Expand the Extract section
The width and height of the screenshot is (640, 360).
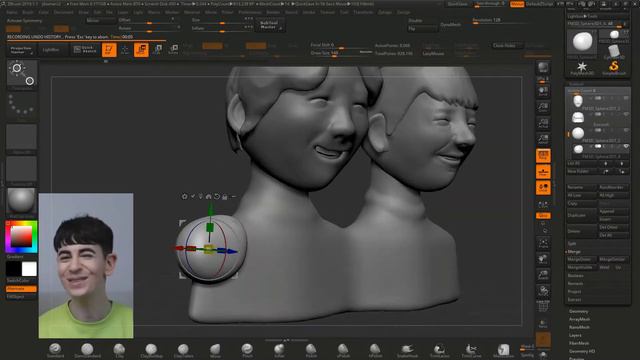[x=574, y=299]
